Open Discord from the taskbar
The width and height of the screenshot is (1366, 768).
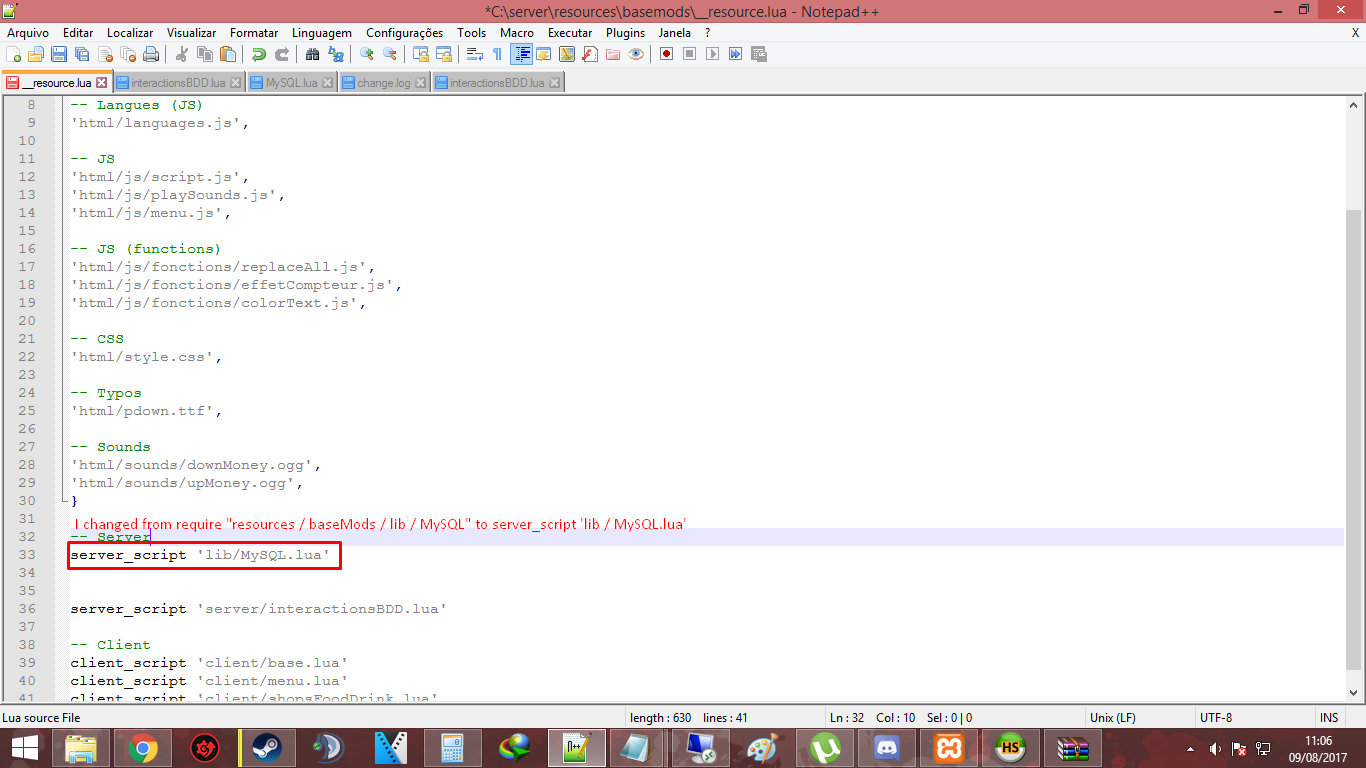pyautogui.click(x=887, y=748)
